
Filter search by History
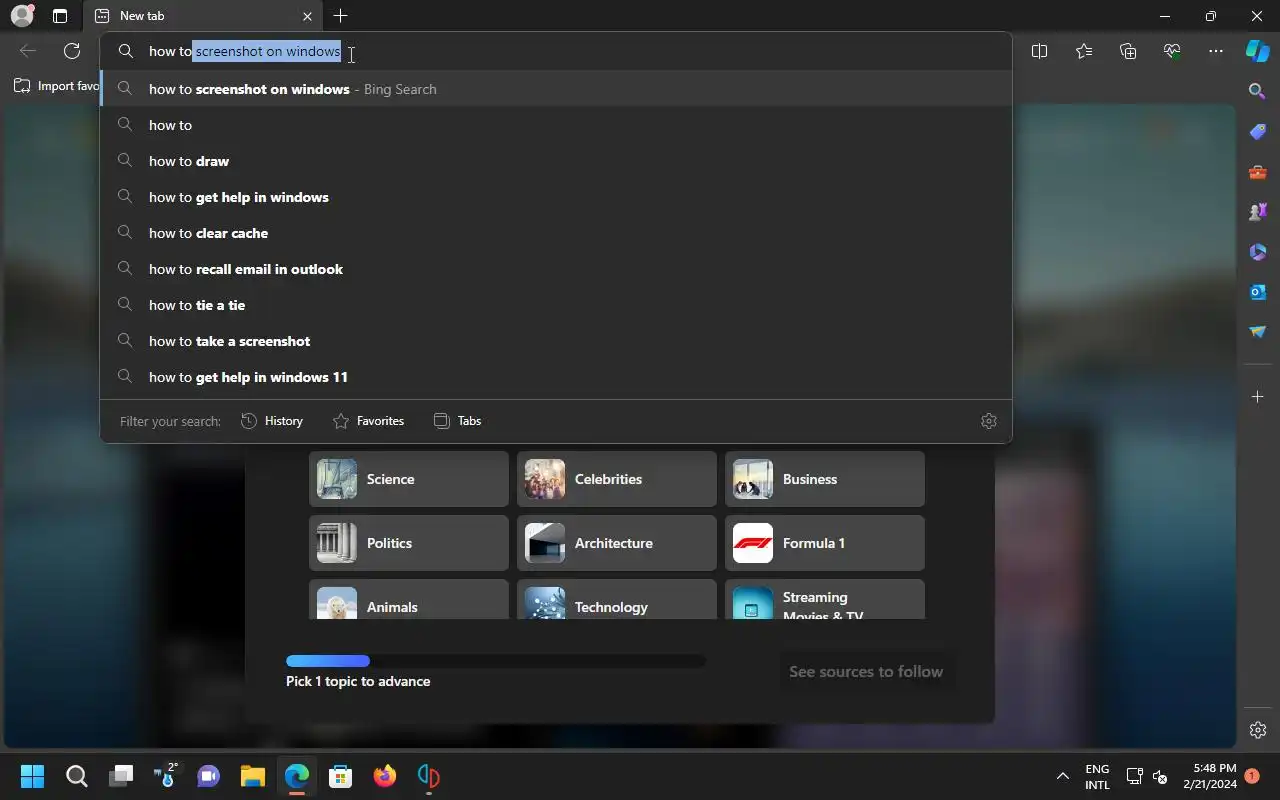coord(272,421)
